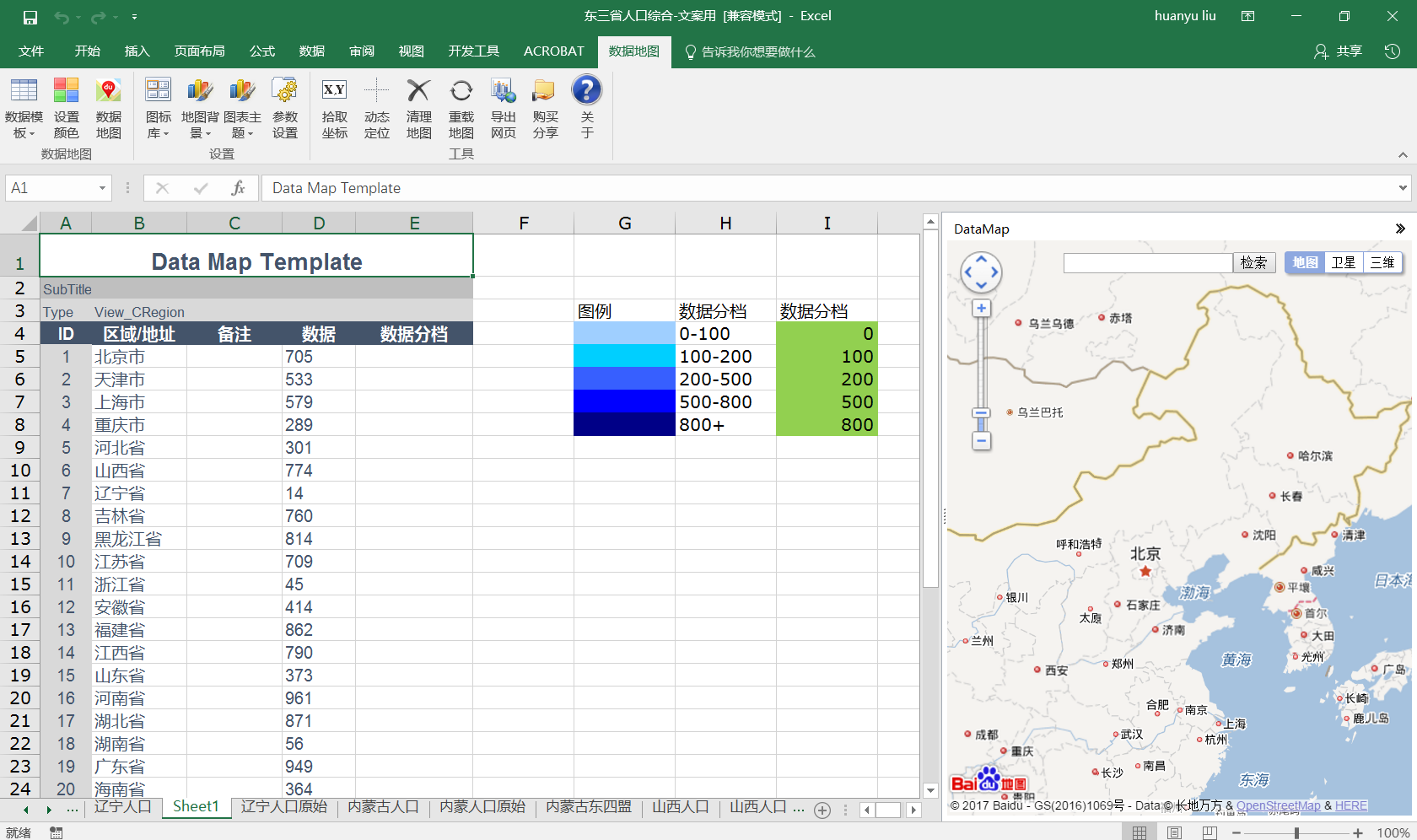This screenshot has height=840, width=1417.
Task: Open the 辽宁人口 sheet tab
Action: [x=124, y=807]
